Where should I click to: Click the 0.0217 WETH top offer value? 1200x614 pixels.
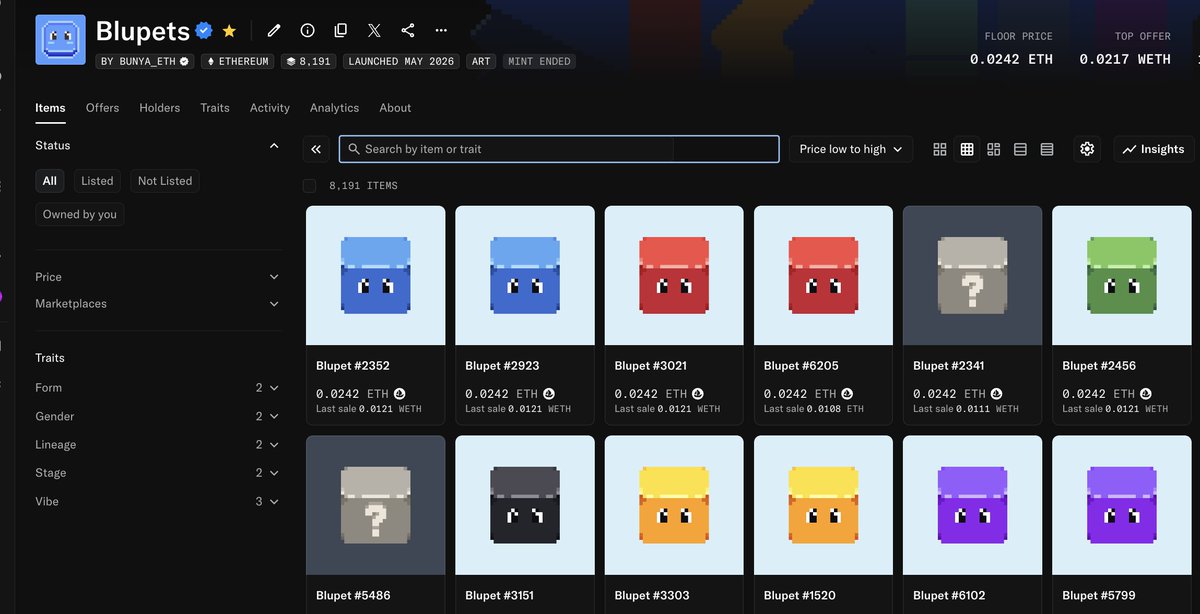point(1125,59)
